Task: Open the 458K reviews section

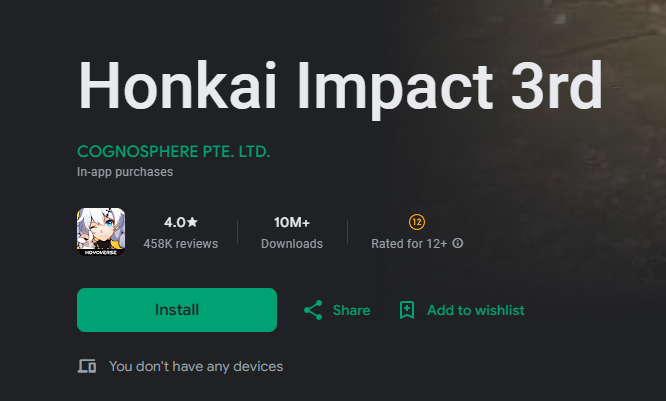Action: 180,244
